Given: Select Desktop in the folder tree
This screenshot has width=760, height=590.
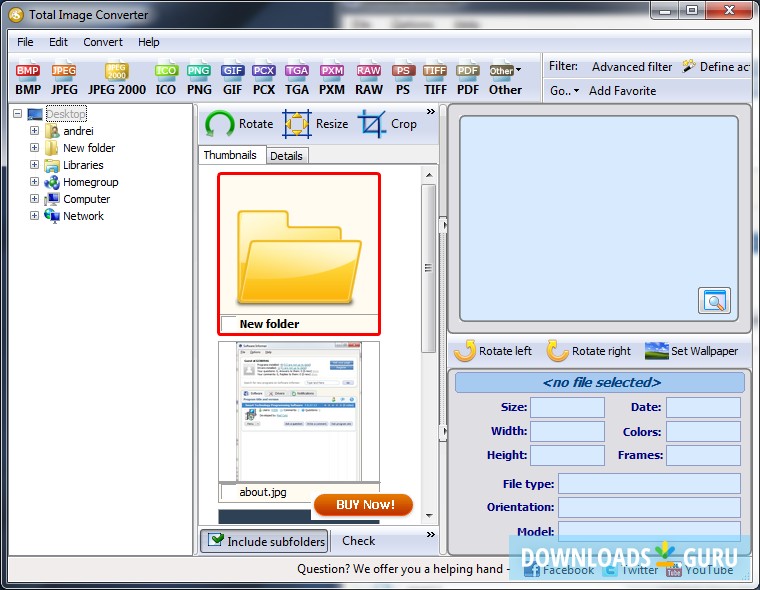Looking at the screenshot, I should coord(66,114).
